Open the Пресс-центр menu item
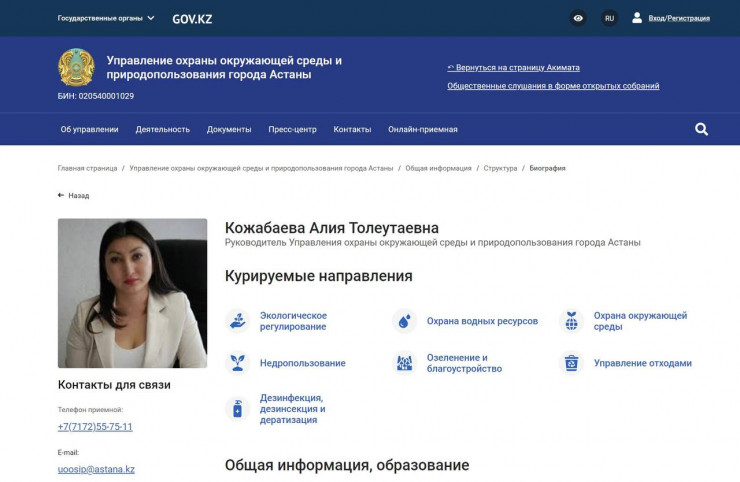Screen dimensions: 740x482 (x=292, y=129)
